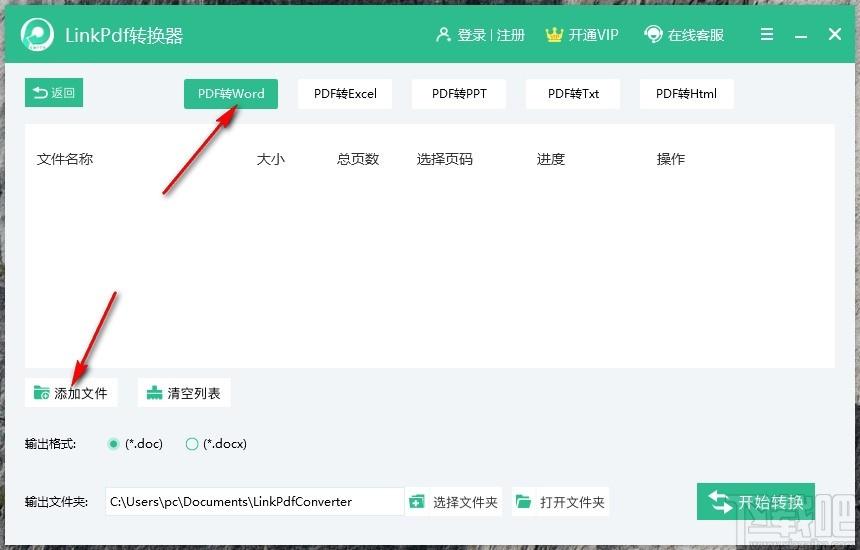Switch to PDF转Txt tab
Screen dimensions: 860x550
point(573,94)
